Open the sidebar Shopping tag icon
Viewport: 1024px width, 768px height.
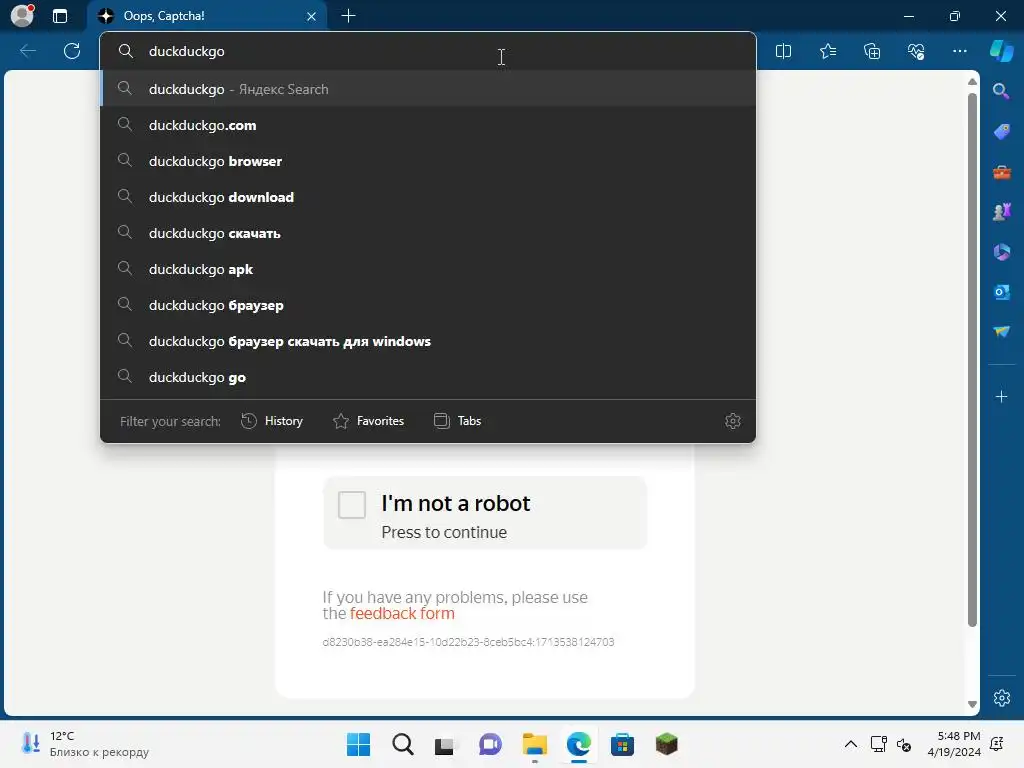click(x=1001, y=131)
